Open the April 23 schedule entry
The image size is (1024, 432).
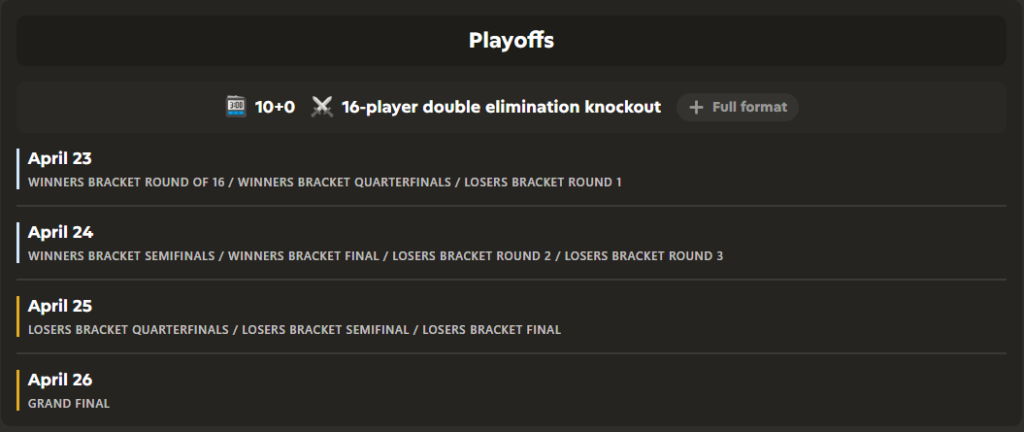(x=61, y=158)
